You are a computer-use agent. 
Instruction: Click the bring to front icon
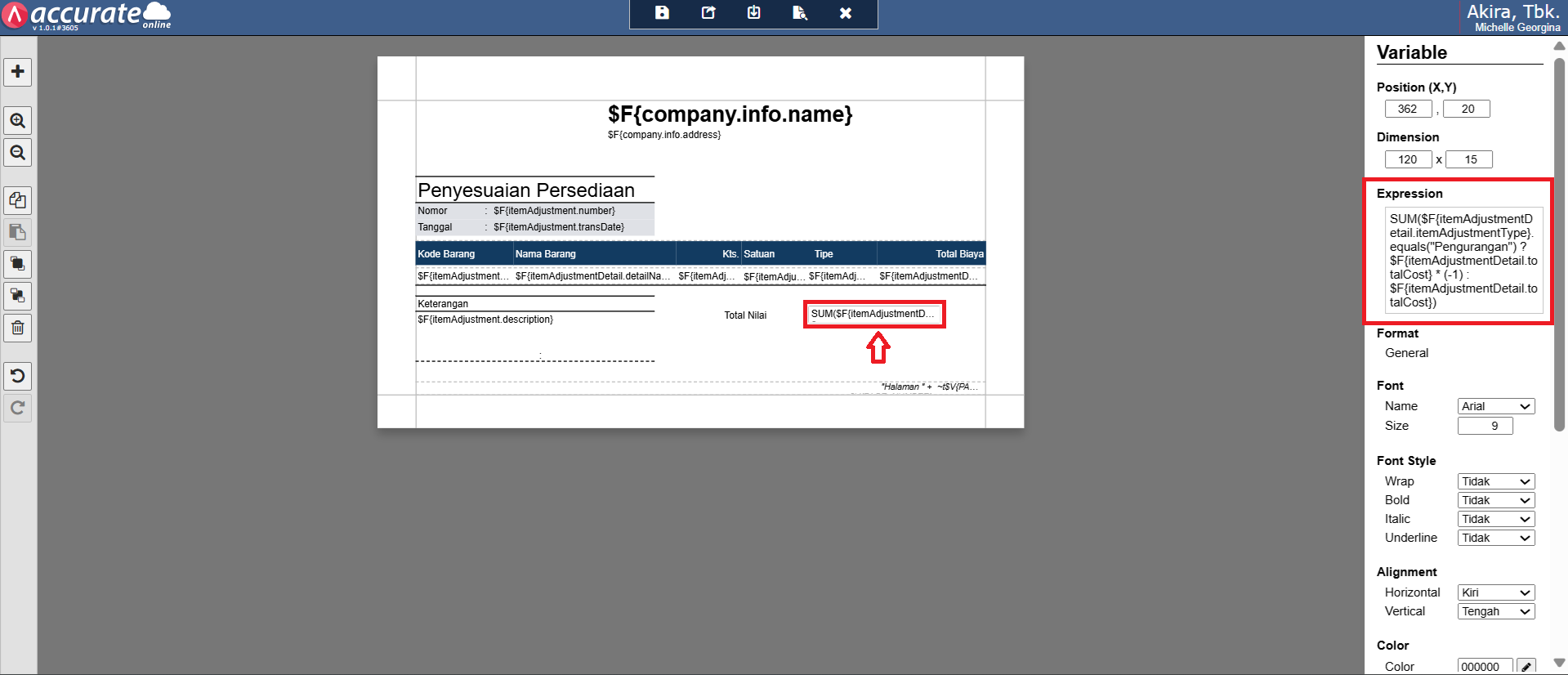point(18,264)
